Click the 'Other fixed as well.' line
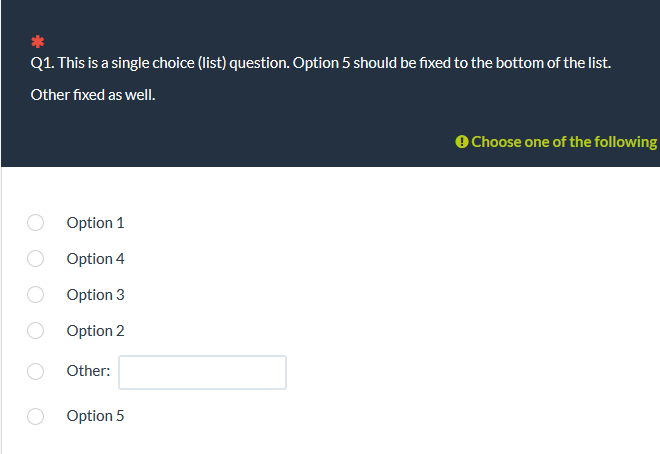 [x=93, y=95]
